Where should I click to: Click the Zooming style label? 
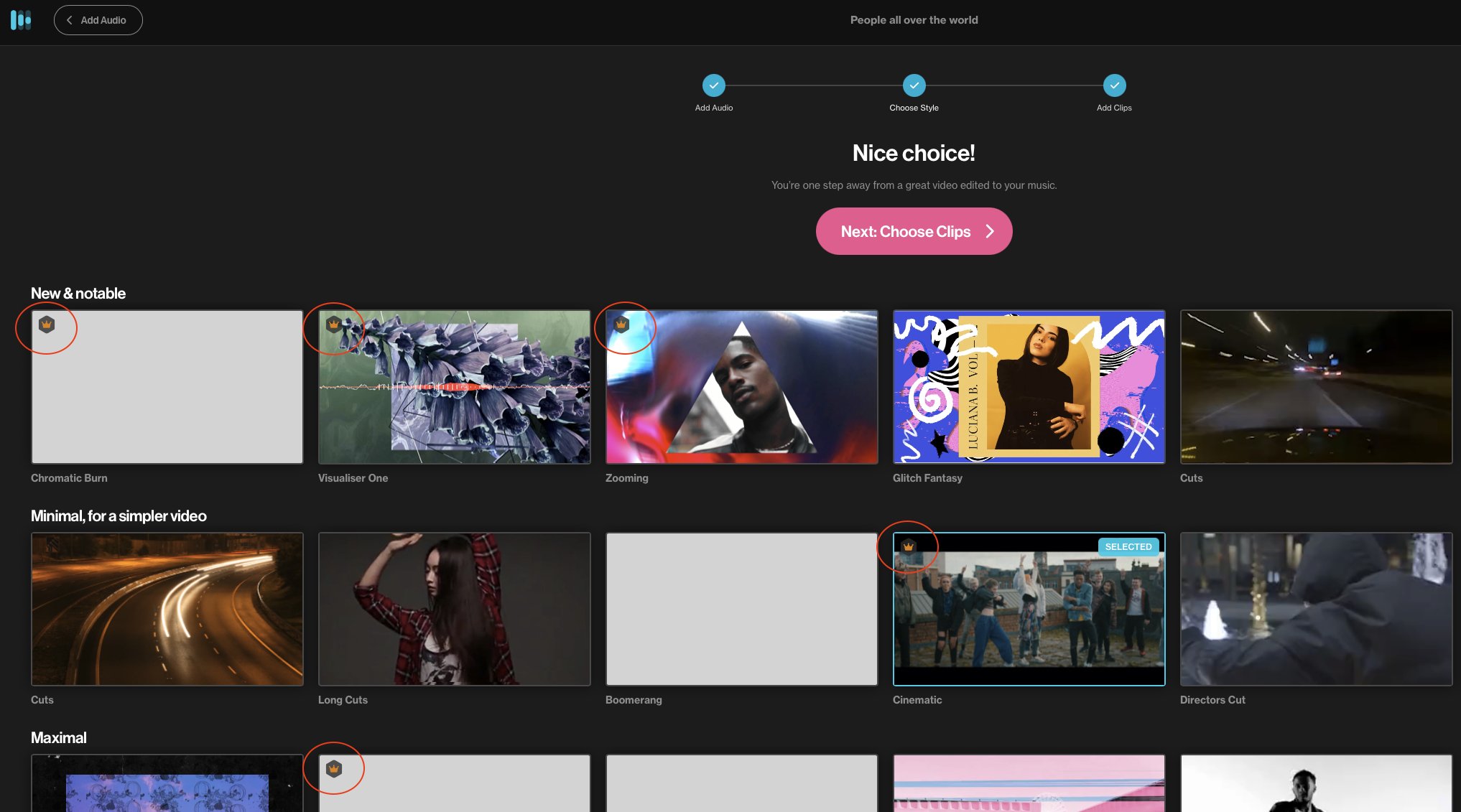(626, 478)
